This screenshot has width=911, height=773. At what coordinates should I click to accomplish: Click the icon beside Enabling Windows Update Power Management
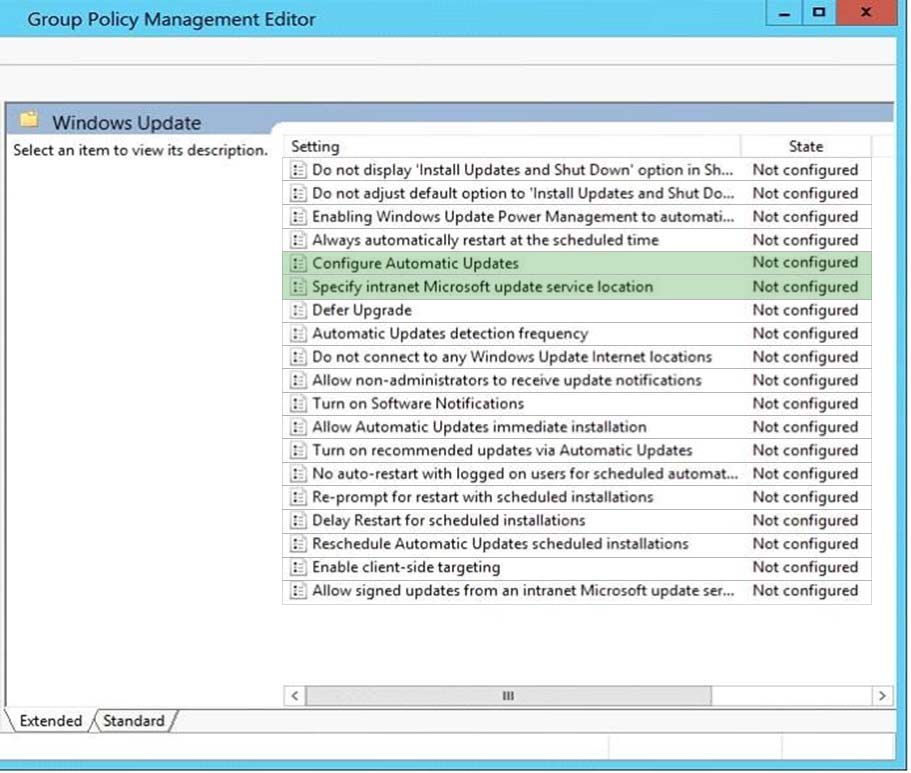[x=298, y=217]
